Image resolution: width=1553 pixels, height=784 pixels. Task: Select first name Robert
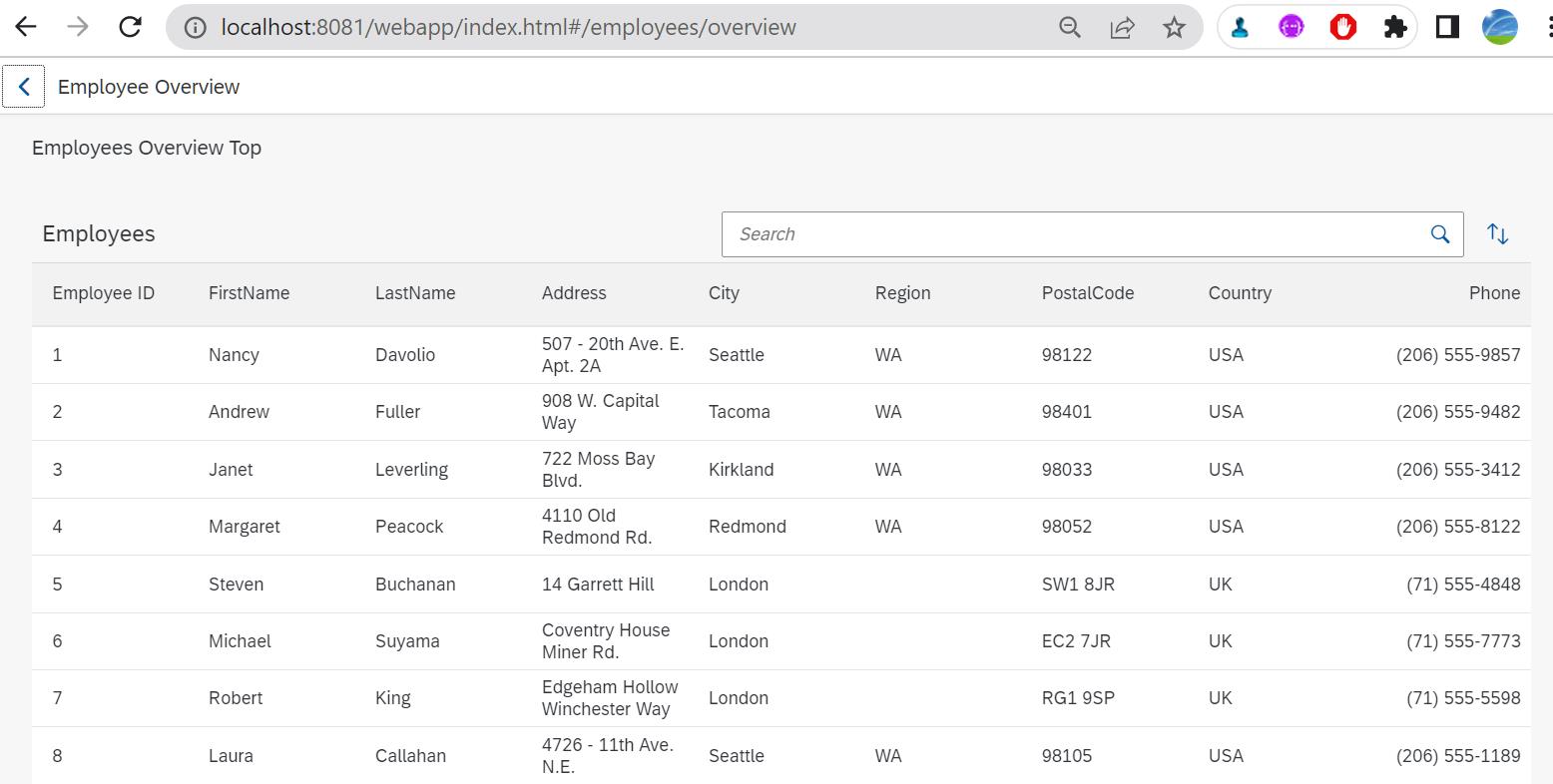[236, 698]
